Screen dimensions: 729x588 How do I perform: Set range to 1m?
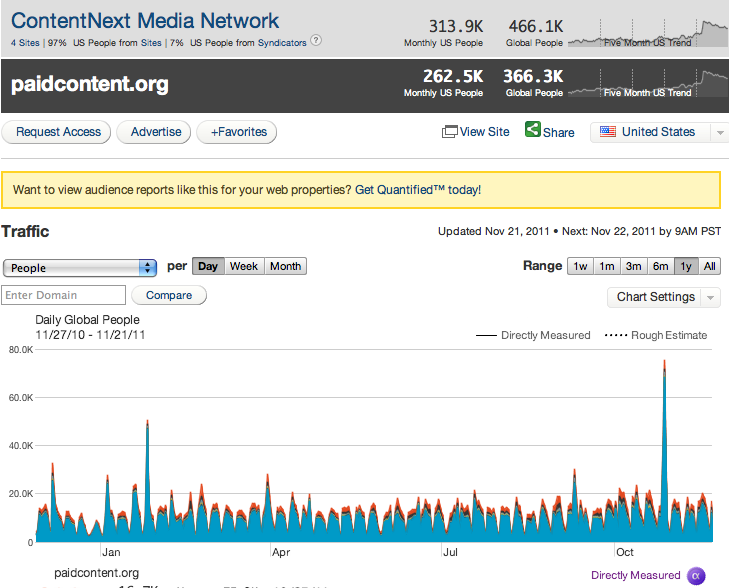click(x=607, y=266)
